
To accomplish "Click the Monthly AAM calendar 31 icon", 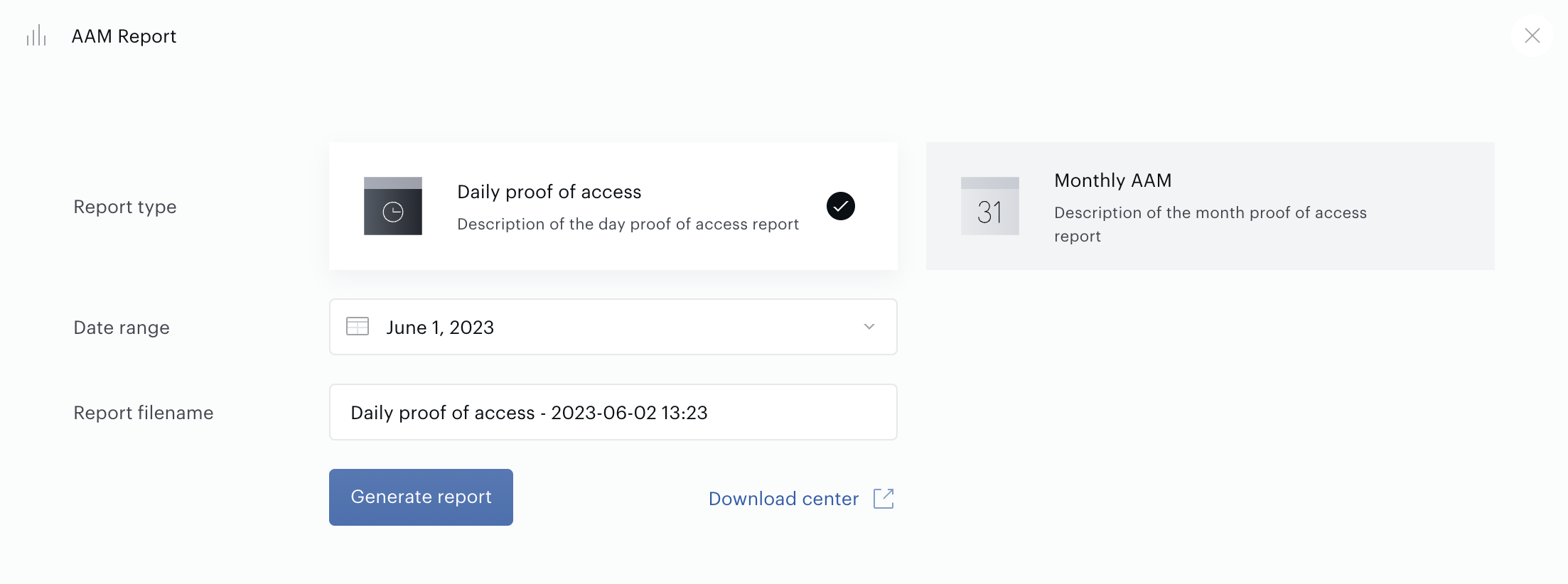I will point(990,206).
